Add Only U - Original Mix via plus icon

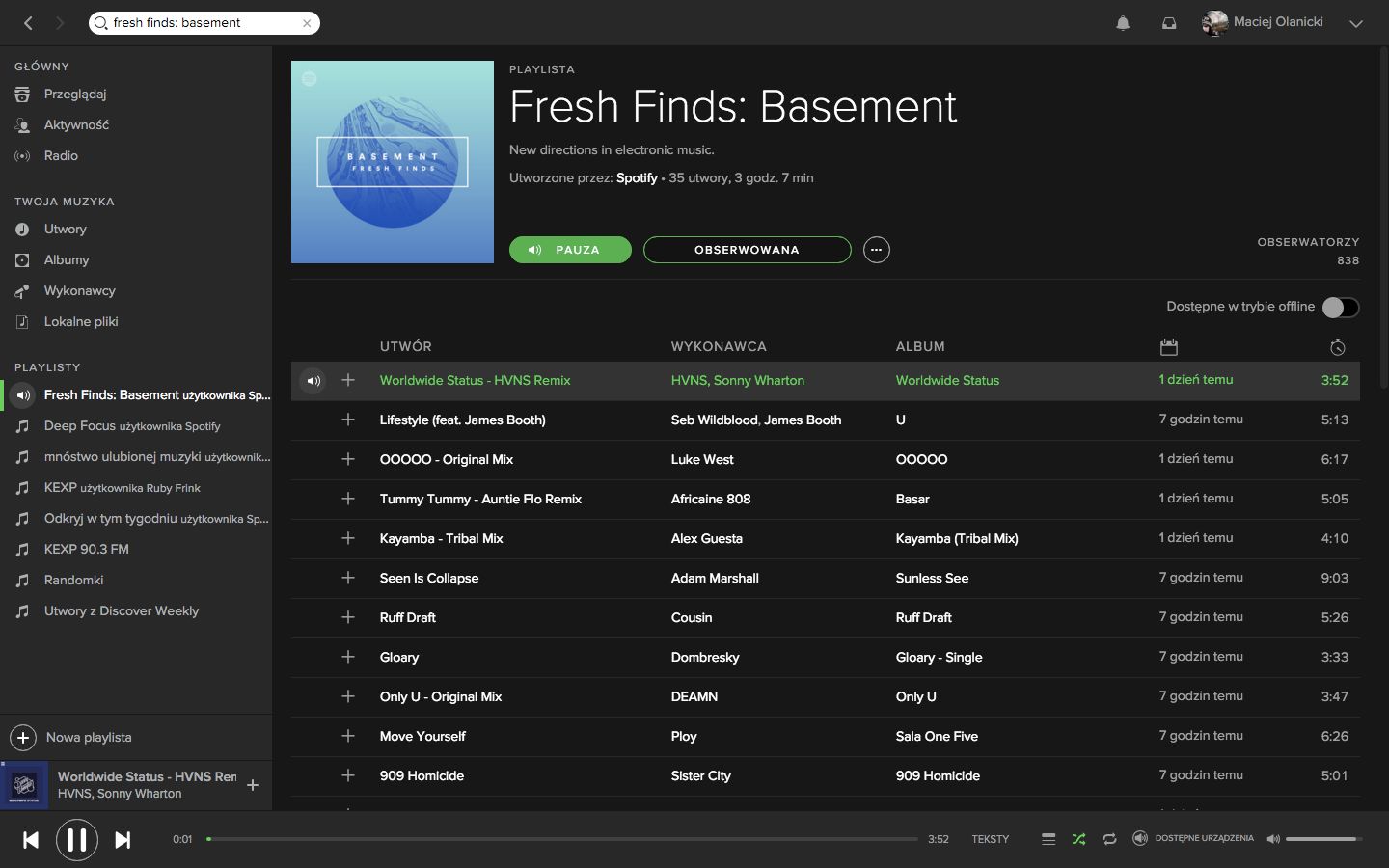click(348, 696)
